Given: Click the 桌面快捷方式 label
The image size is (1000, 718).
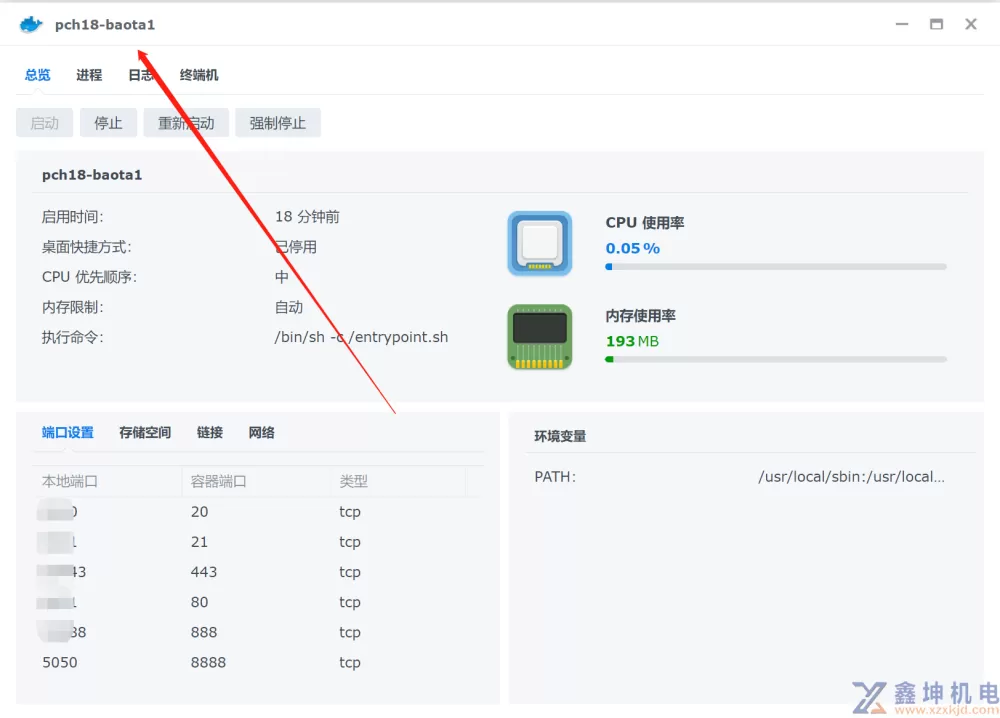Looking at the screenshot, I should 87,247.
